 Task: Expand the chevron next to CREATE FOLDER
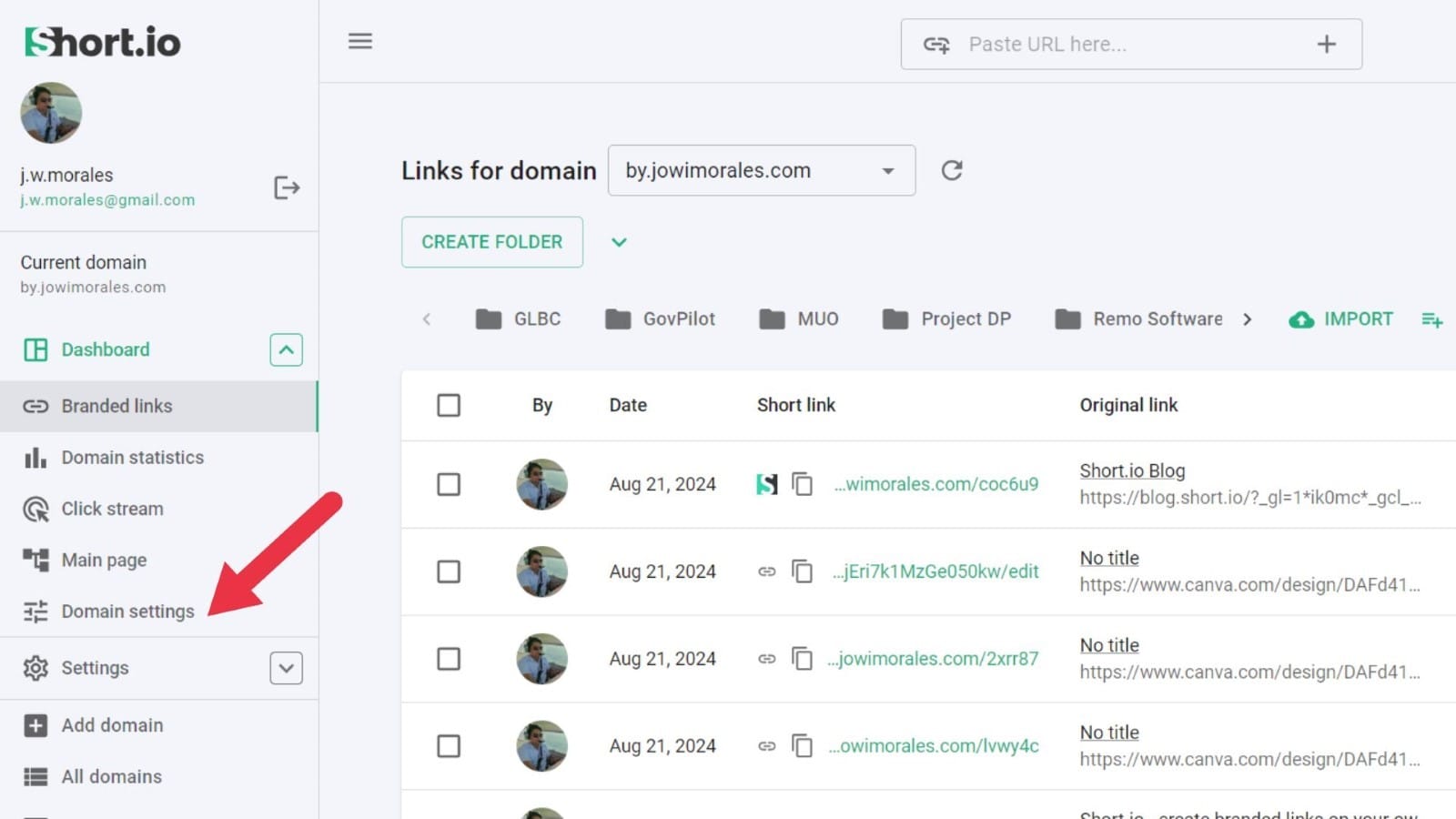coord(619,242)
